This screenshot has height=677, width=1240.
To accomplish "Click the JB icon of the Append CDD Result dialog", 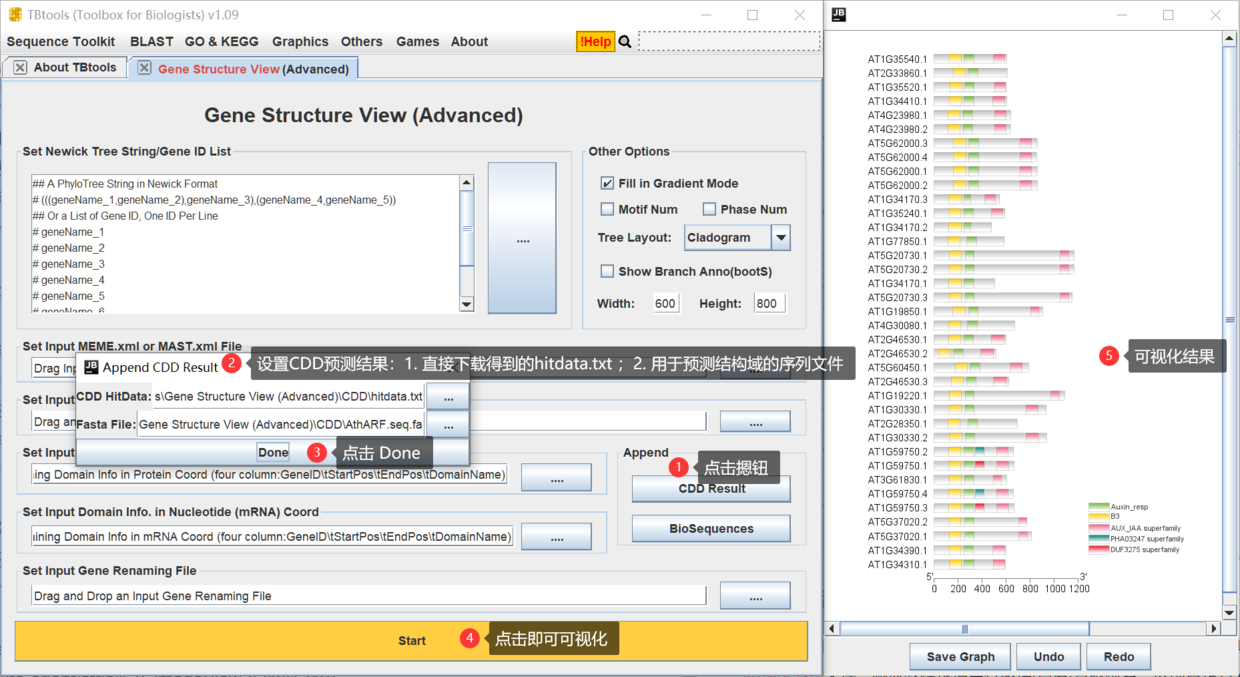I will click(91, 367).
